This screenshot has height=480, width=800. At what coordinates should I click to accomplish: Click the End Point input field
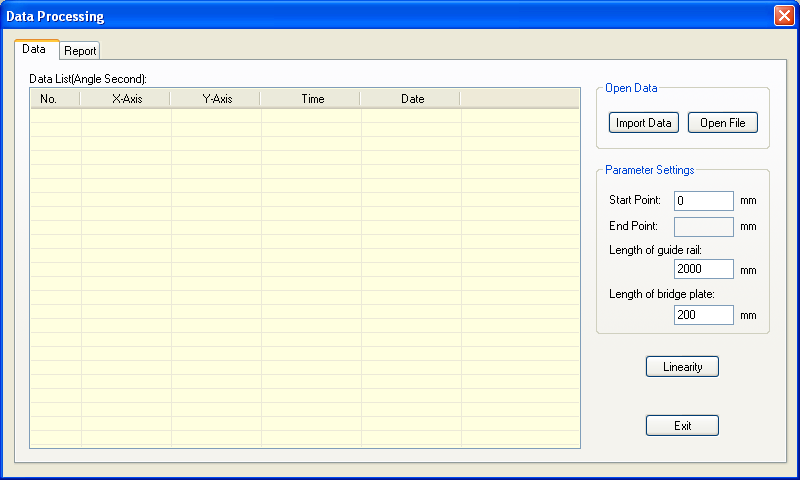(x=703, y=227)
